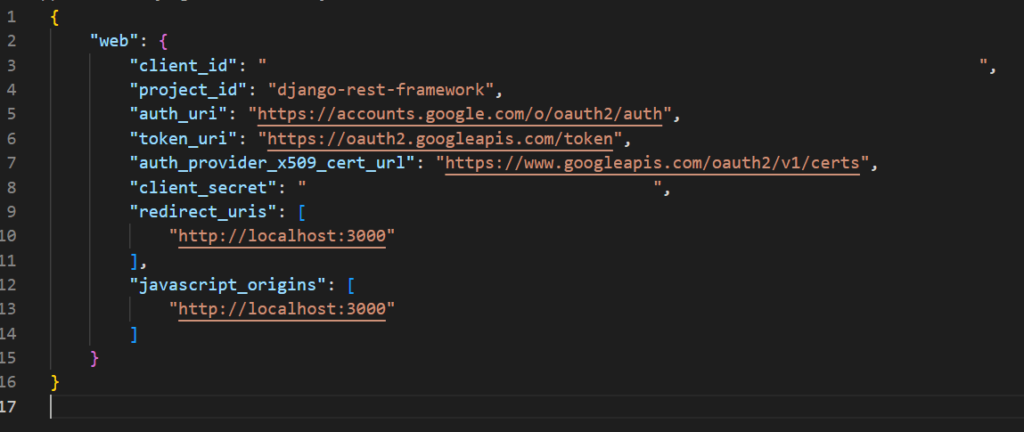Click the blue opening bracket after "redirect_uris"

pos(302,212)
